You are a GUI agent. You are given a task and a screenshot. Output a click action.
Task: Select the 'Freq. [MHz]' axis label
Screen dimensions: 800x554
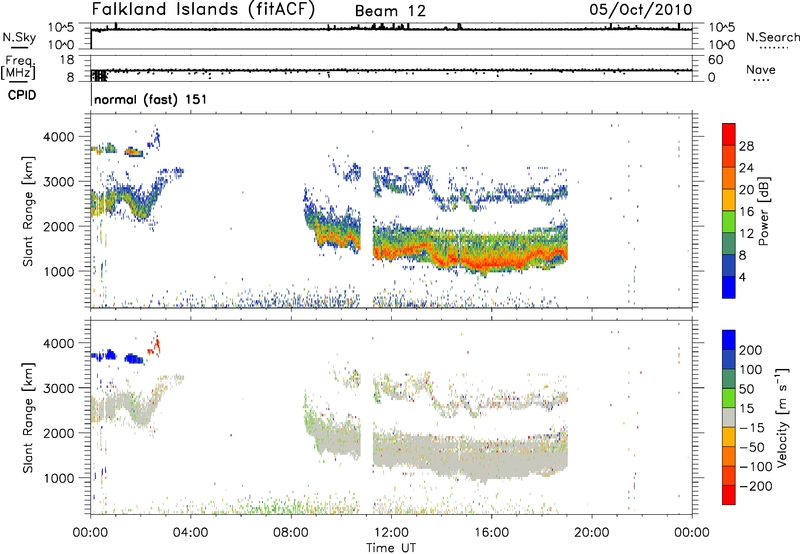pos(18,67)
